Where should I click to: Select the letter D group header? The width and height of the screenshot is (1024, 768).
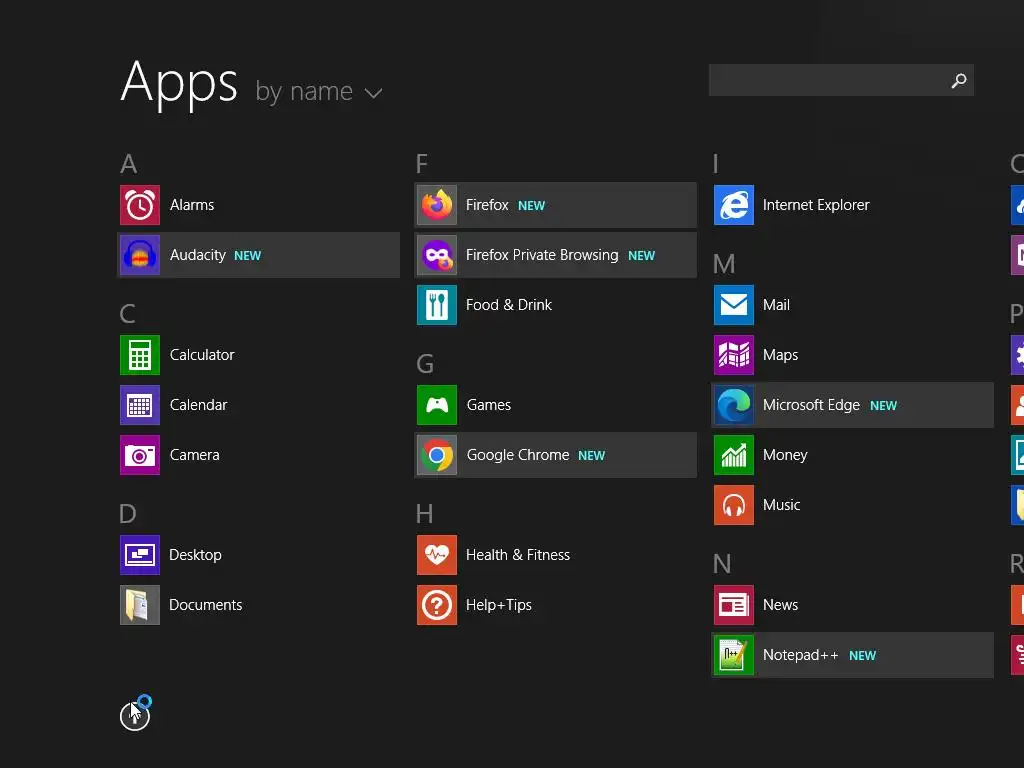(x=128, y=514)
